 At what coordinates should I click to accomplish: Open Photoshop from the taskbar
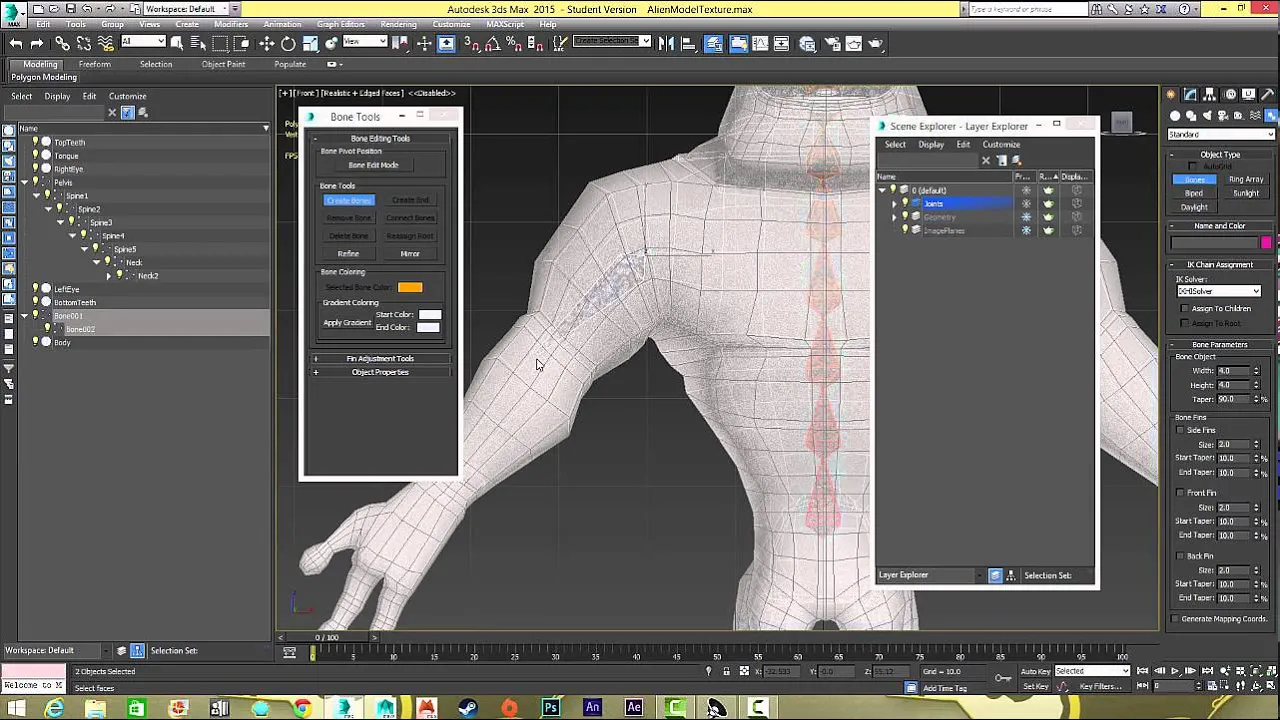click(x=550, y=708)
